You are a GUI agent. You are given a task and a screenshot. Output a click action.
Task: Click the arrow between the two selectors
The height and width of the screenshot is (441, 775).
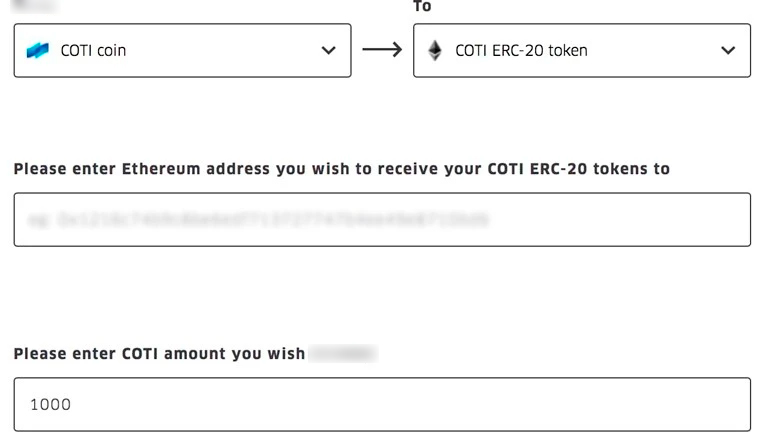coord(382,50)
